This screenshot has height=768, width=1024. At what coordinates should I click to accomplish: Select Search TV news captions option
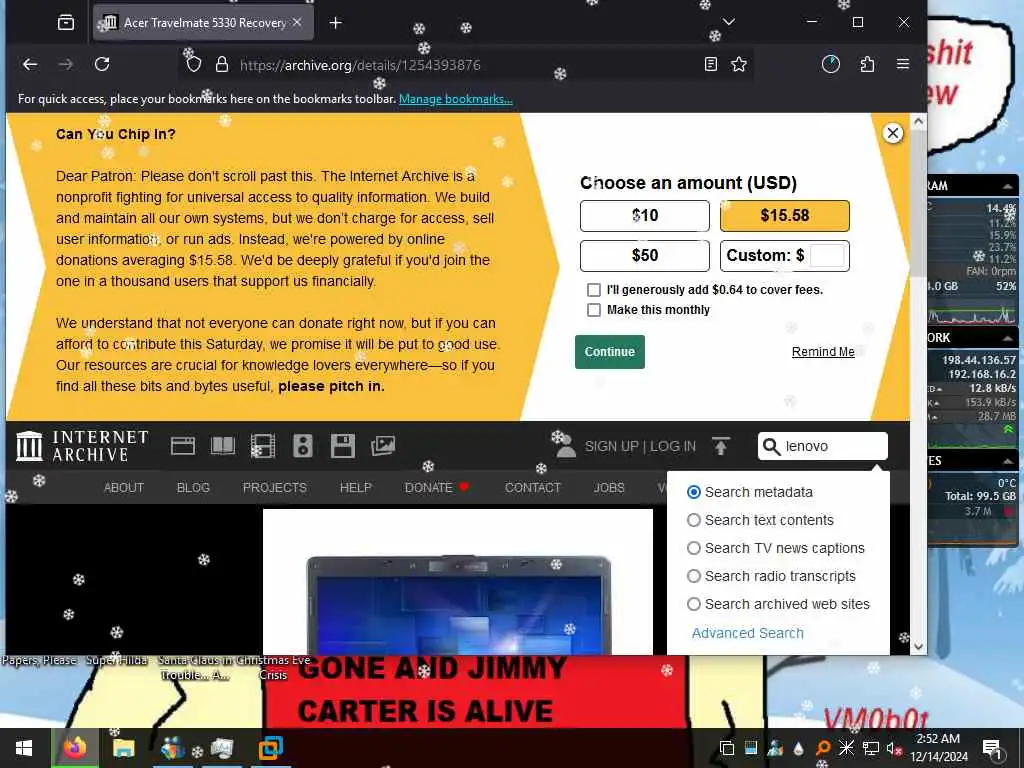click(694, 548)
